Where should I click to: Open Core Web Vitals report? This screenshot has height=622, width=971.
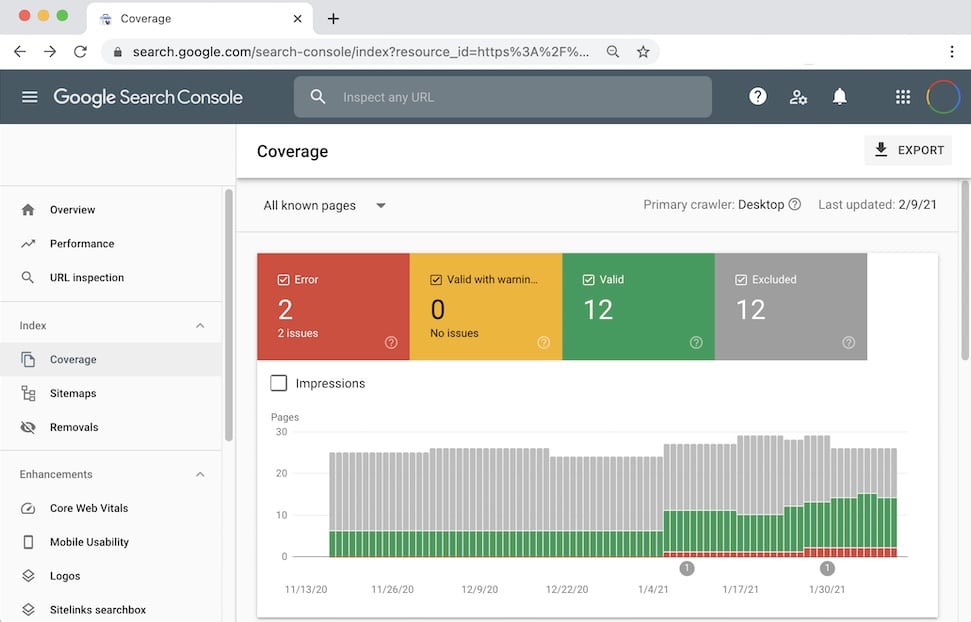pyautogui.click(x=89, y=508)
